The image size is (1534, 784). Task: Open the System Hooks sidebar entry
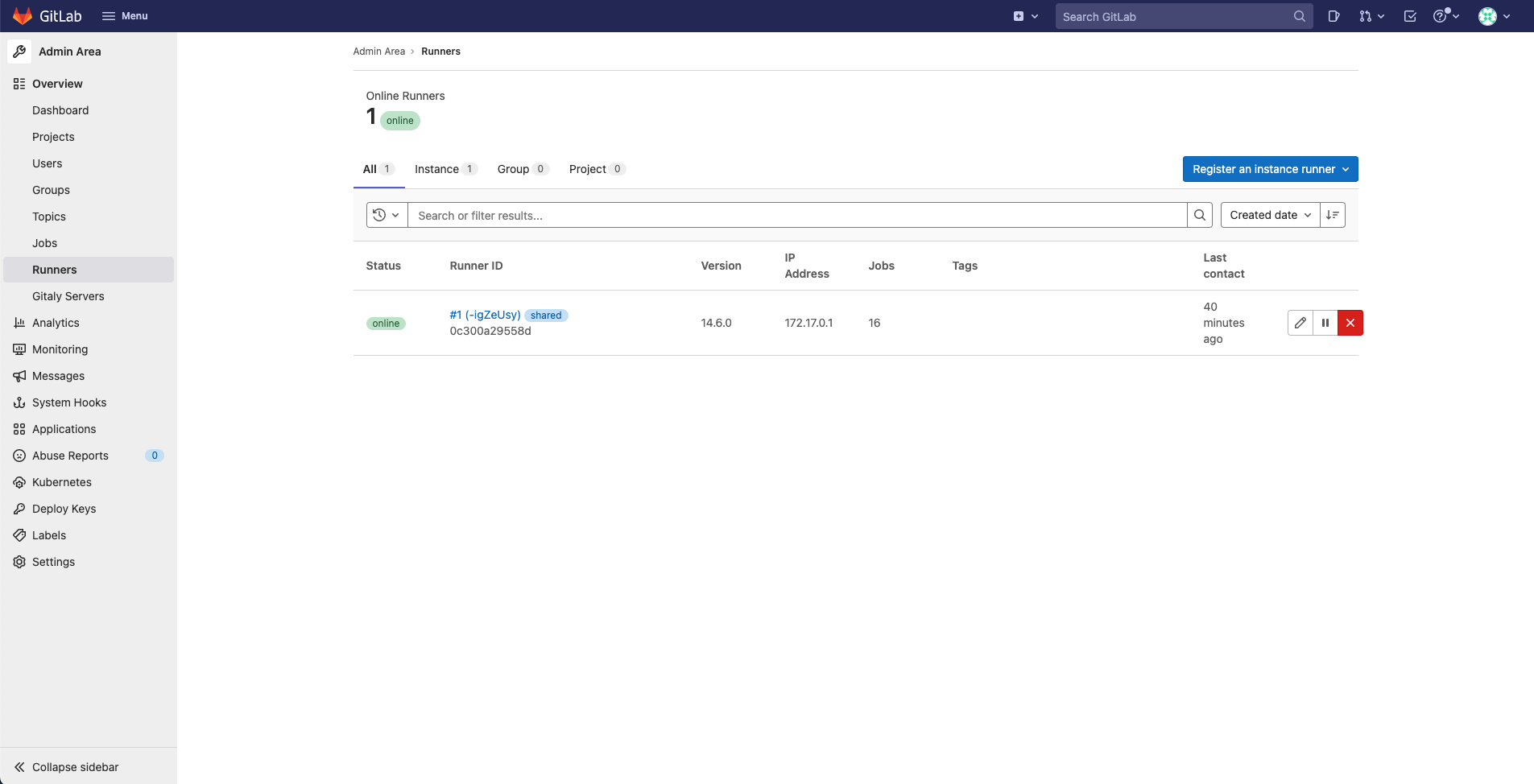(69, 402)
